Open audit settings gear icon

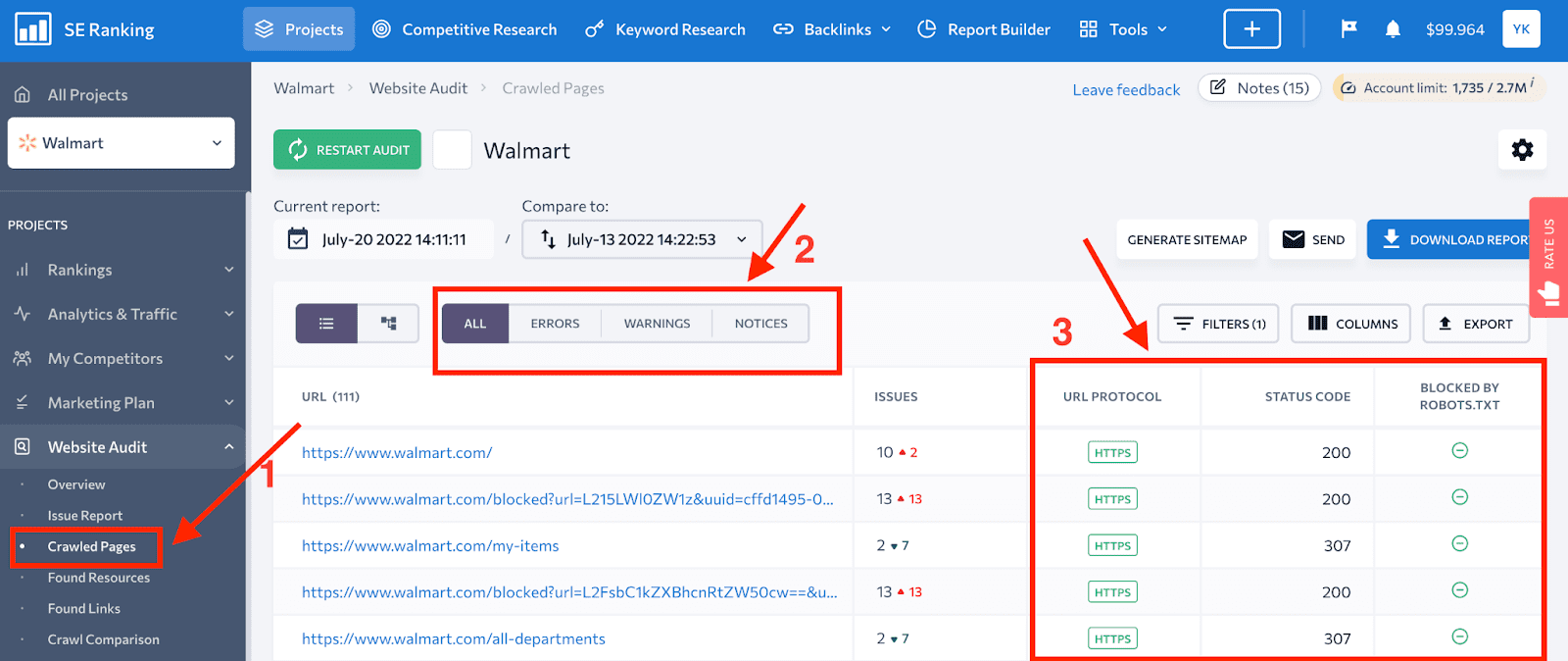pos(1522,150)
